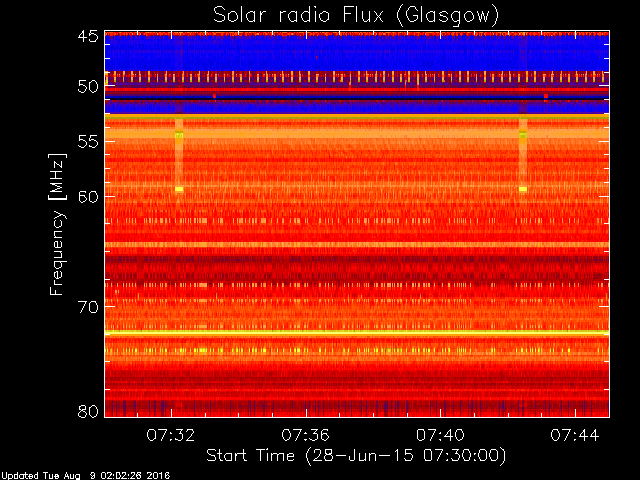Click the 60 frequency tick label
Screen dimensions: 640x480
(x=88, y=196)
